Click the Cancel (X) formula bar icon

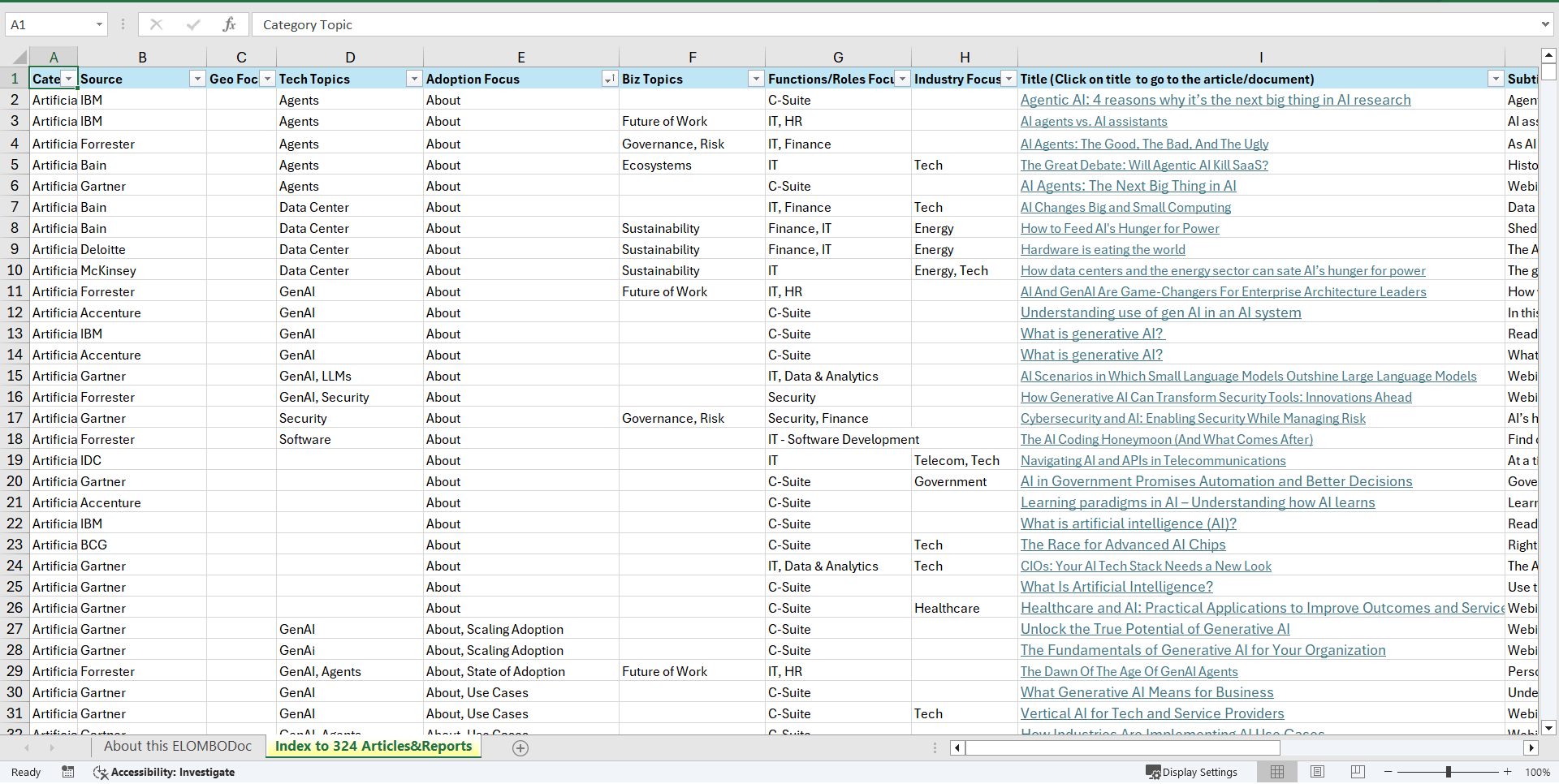(156, 24)
